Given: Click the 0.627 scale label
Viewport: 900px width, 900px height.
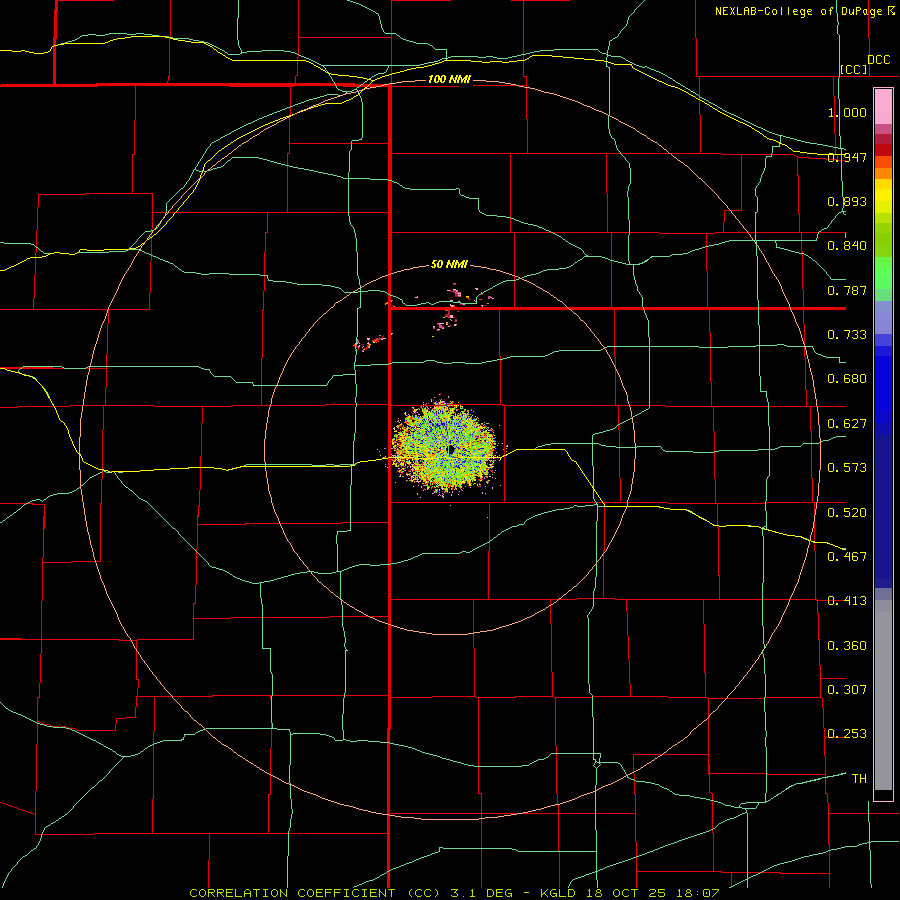Looking at the screenshot, I should [847, 424].
